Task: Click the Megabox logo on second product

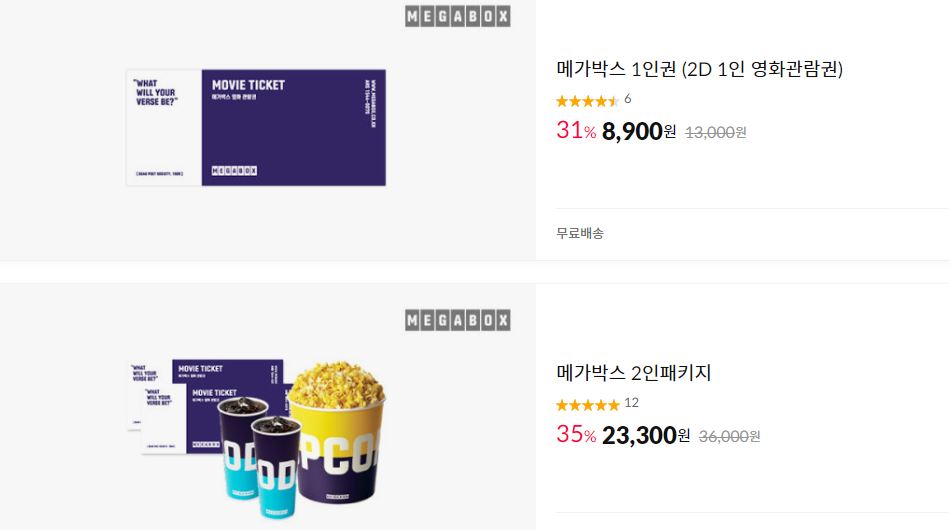Action: click(458, 320)
